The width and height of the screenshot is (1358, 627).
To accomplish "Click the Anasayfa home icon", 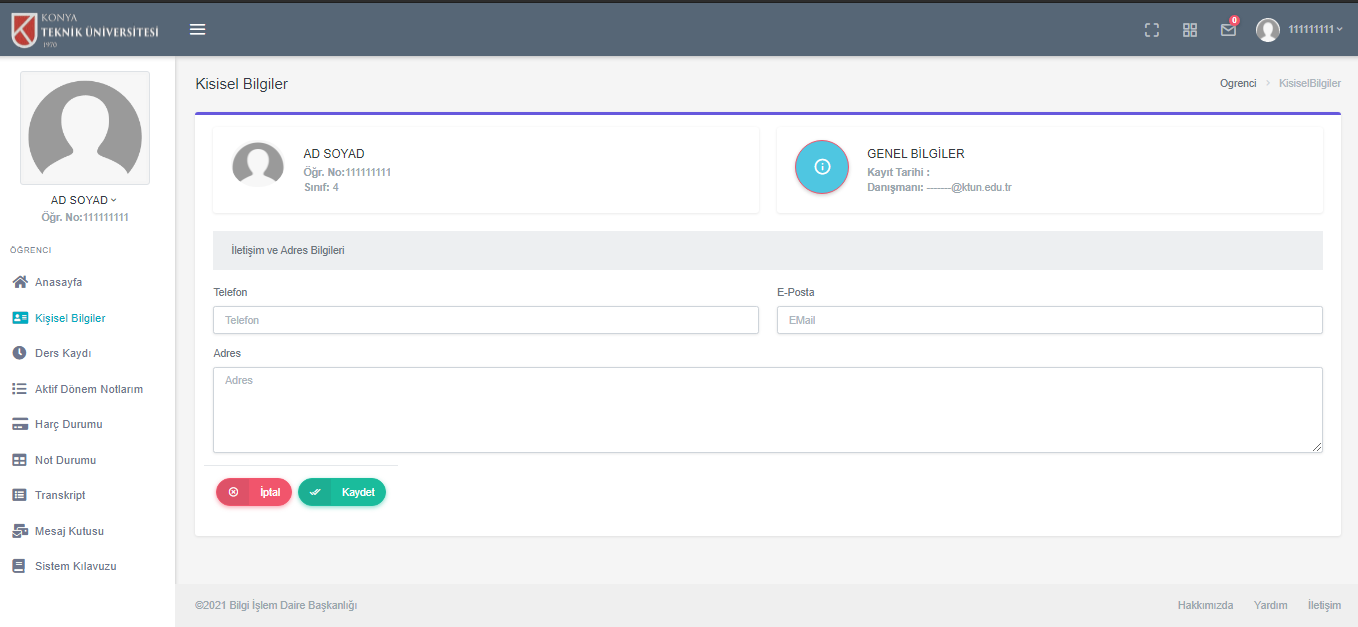I will click(20, 282).
